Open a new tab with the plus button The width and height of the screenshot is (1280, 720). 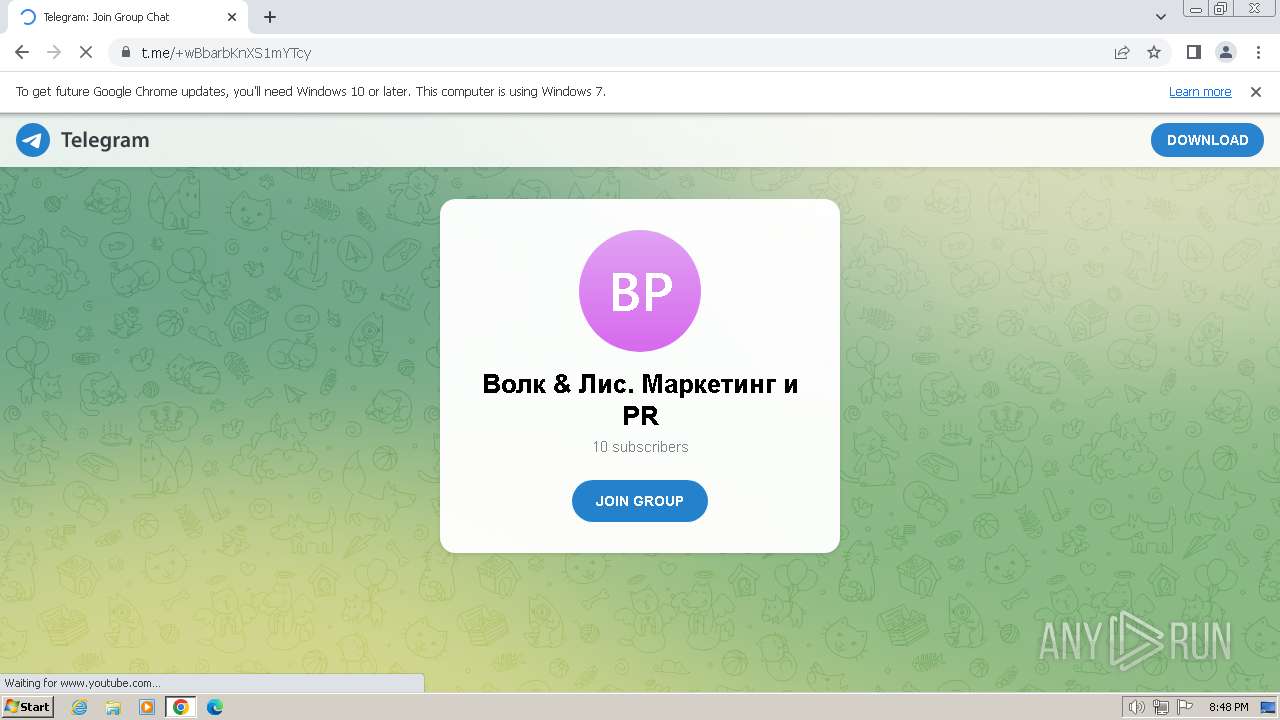[270, 17]
